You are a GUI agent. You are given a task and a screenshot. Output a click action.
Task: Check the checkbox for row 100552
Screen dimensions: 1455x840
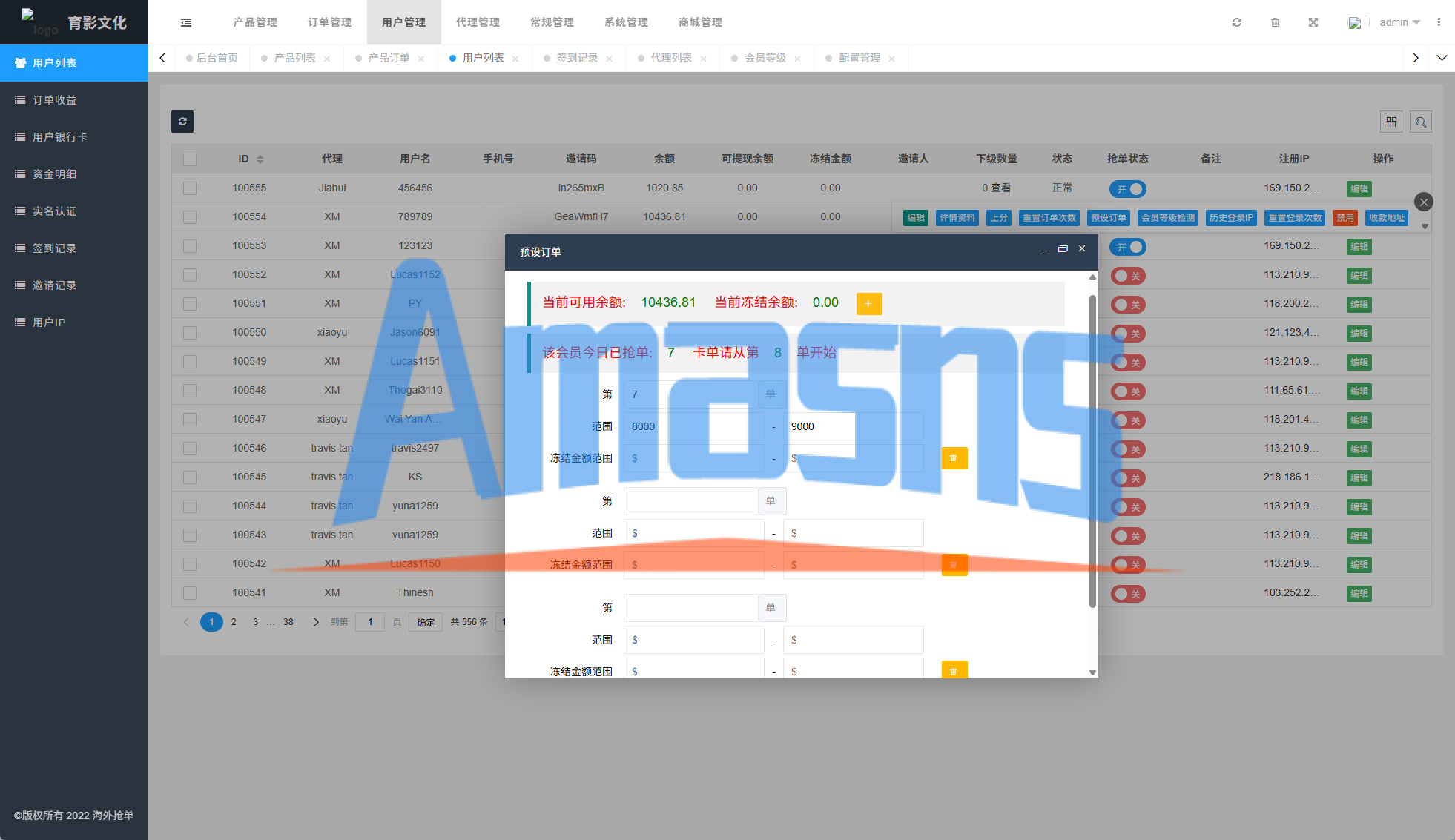[x=190, y=275]
